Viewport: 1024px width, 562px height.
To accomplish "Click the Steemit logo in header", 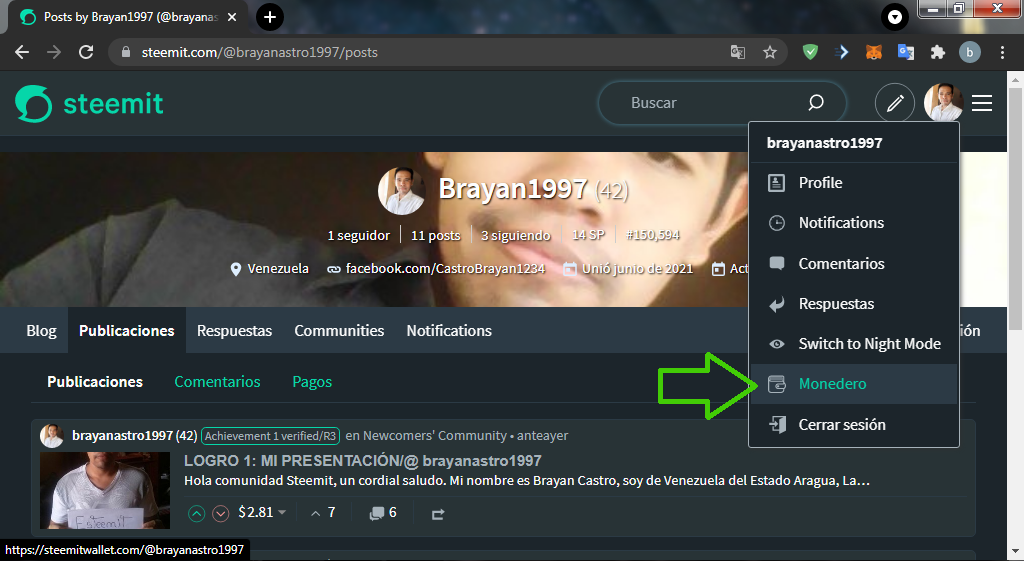I will tap(89, 103).
